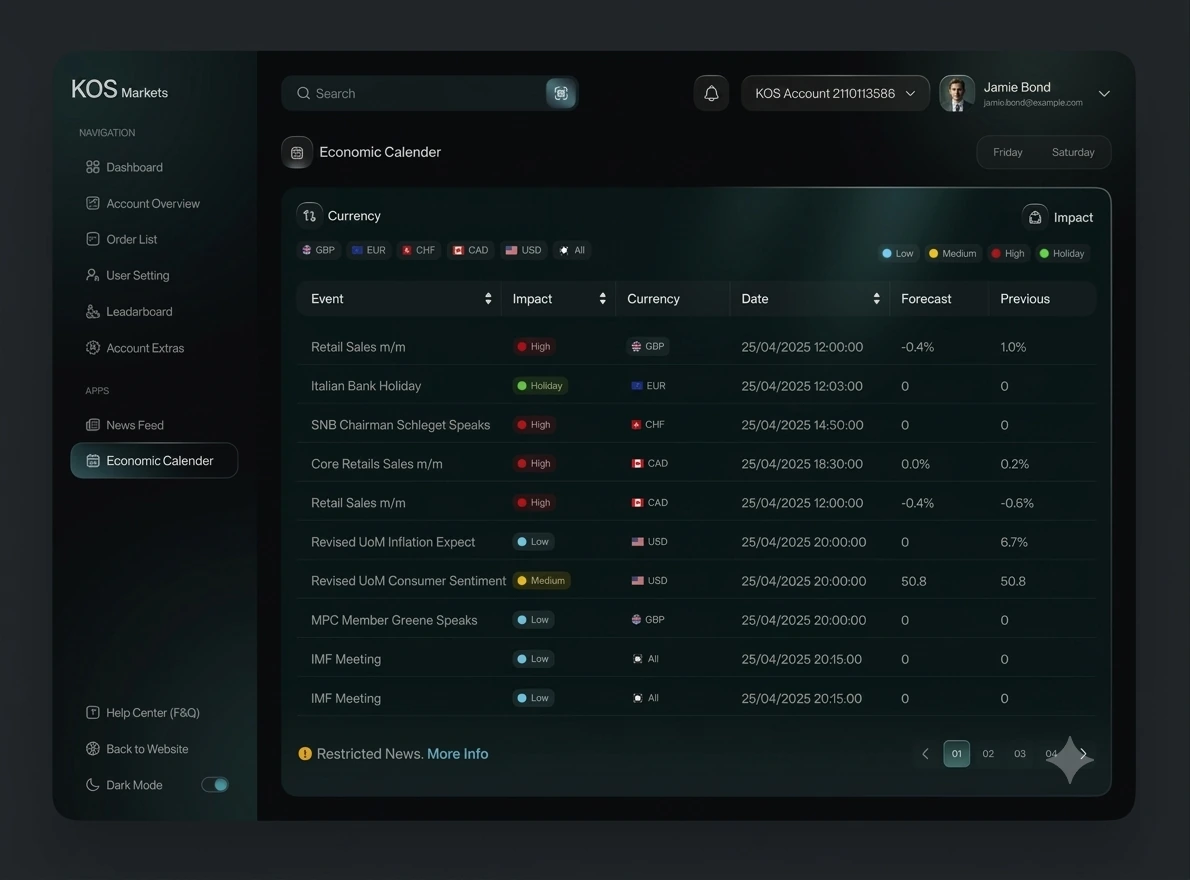Sort table by Impact column arrows
The width and height of the screenshot is (1190, 880).
(x=603, y=299)
